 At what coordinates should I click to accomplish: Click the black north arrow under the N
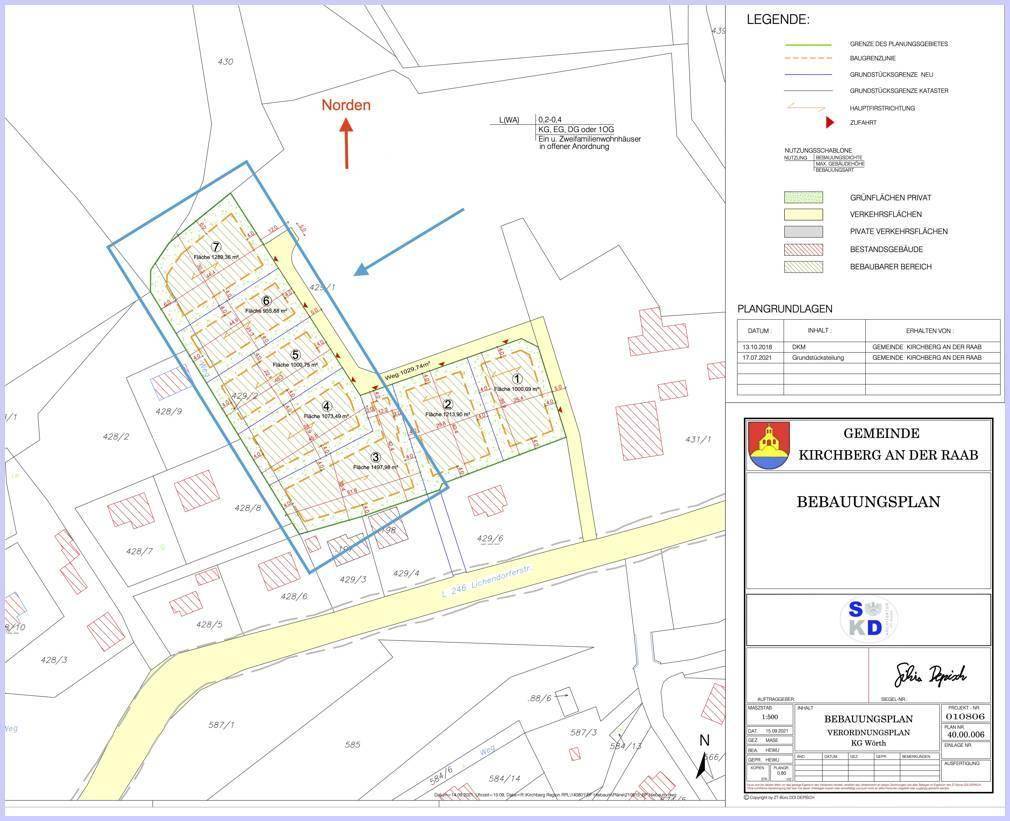tap(701, 765)
